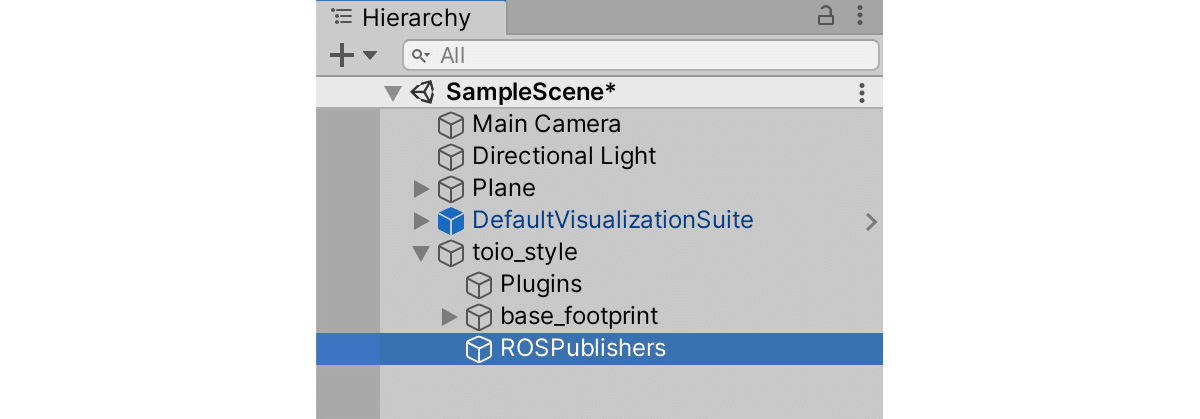Image resolution: width=1200 pixels, height=419 pixels.
Task: Collapse the toio_style object
Action: (x=421, y=253)
